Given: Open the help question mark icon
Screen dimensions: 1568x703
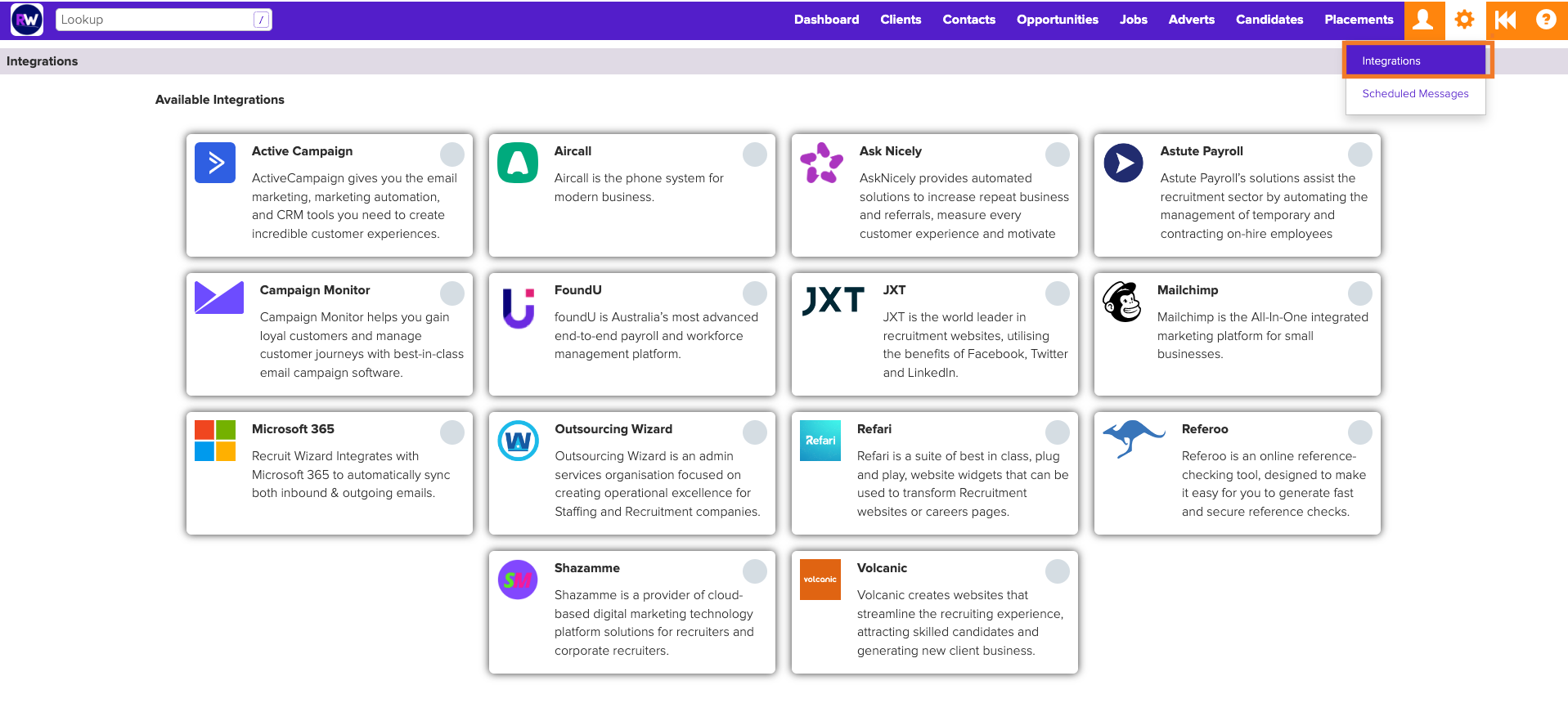Looking at the screenshot, I should 1545,20.
